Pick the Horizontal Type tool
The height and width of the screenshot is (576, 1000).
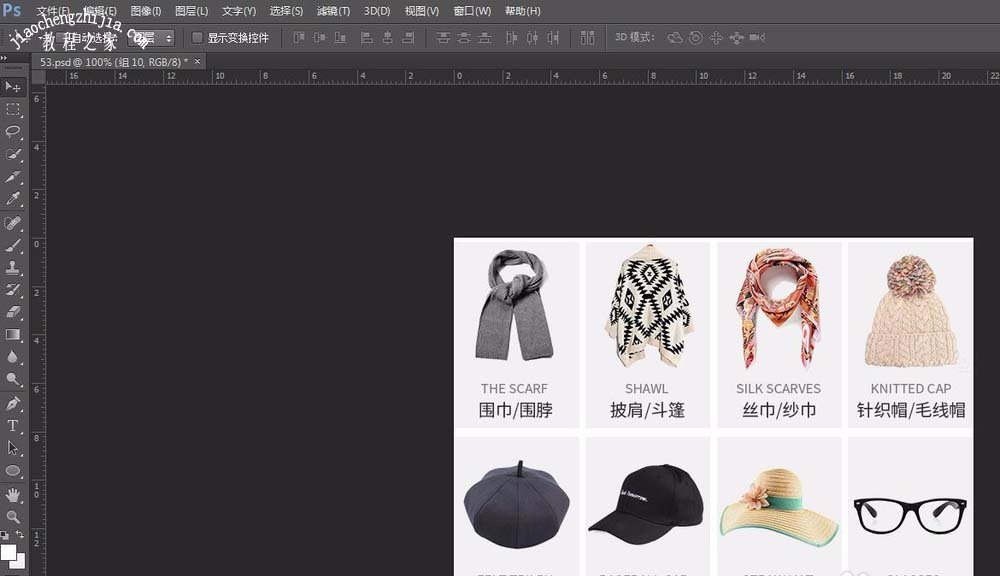(13, 423)
